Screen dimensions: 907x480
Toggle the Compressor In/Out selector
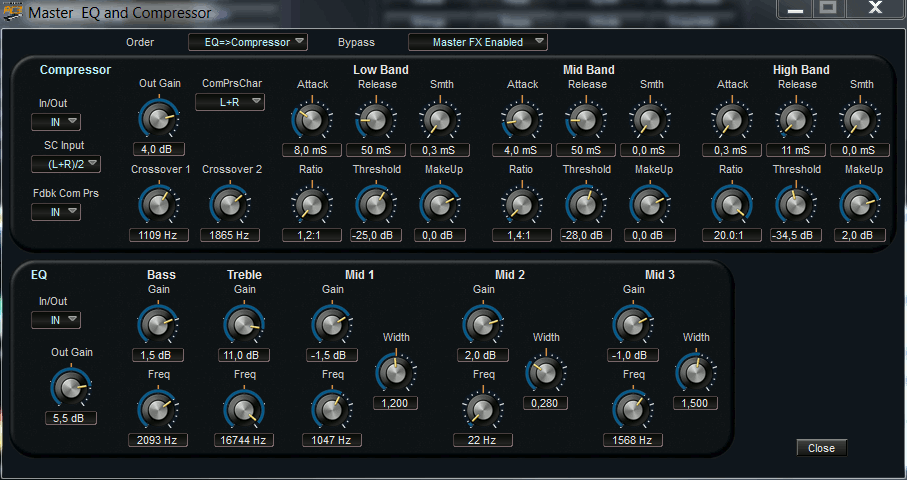pyautogui.click(x=56, y=122)
